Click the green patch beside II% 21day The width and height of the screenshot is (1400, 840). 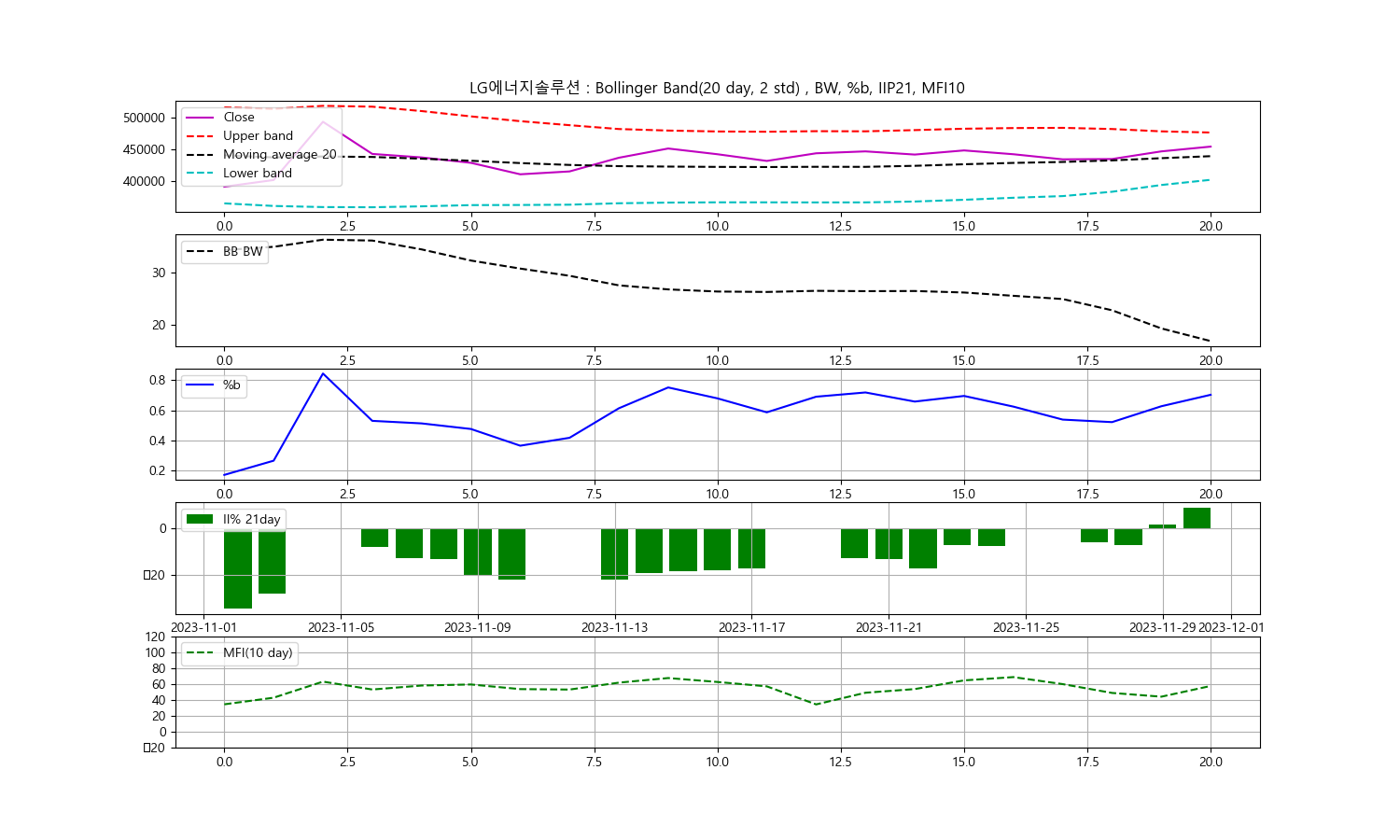200,519
